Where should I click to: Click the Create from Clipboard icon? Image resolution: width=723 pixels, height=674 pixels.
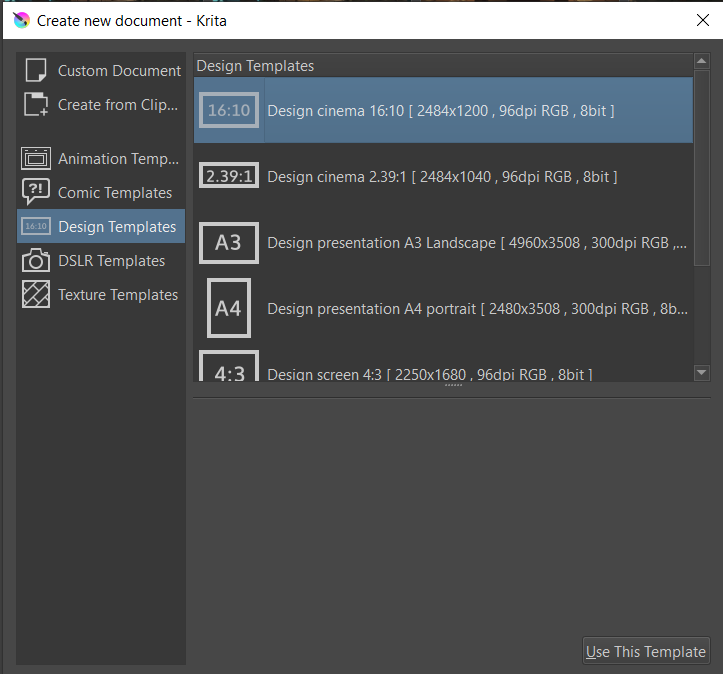[36, 104]
